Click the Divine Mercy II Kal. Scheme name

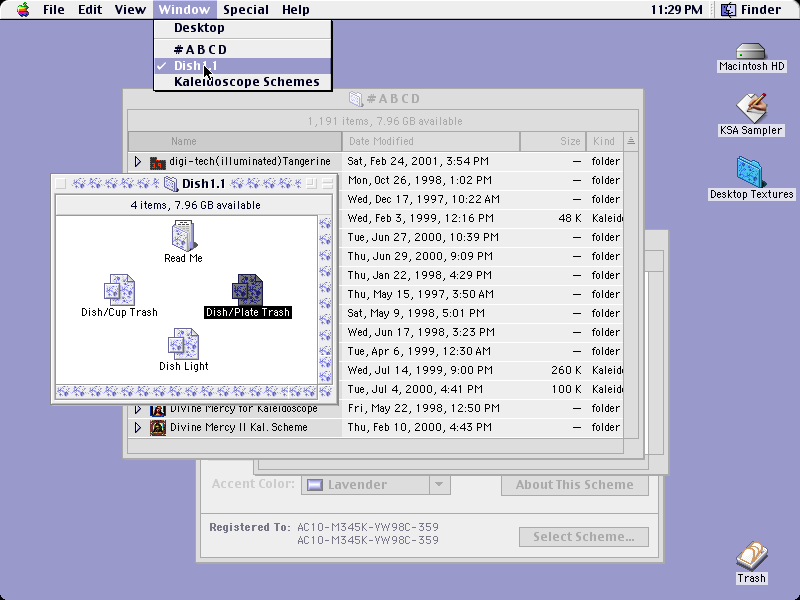[239, 428]
